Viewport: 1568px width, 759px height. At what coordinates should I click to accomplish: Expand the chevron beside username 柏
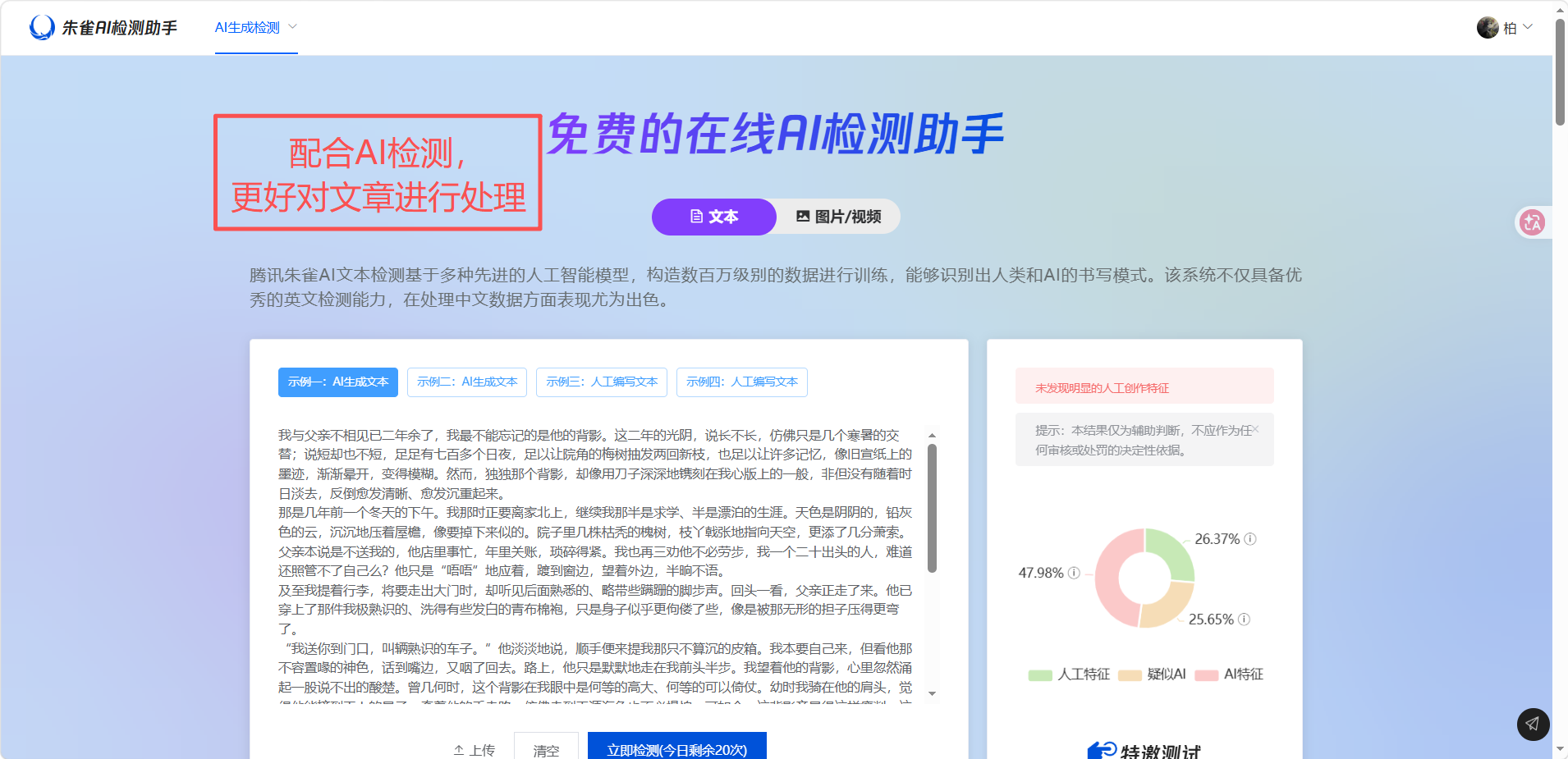[1528, 27]
